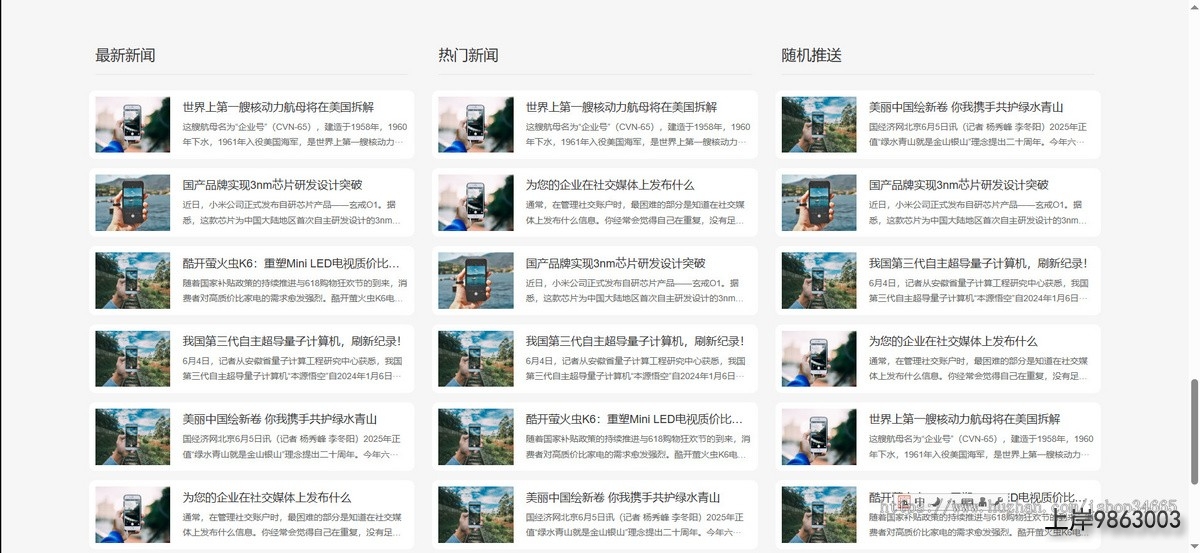
Task: Open 国产品牌实现3nm芯片 headline in 随机推送
Action: 958,185
